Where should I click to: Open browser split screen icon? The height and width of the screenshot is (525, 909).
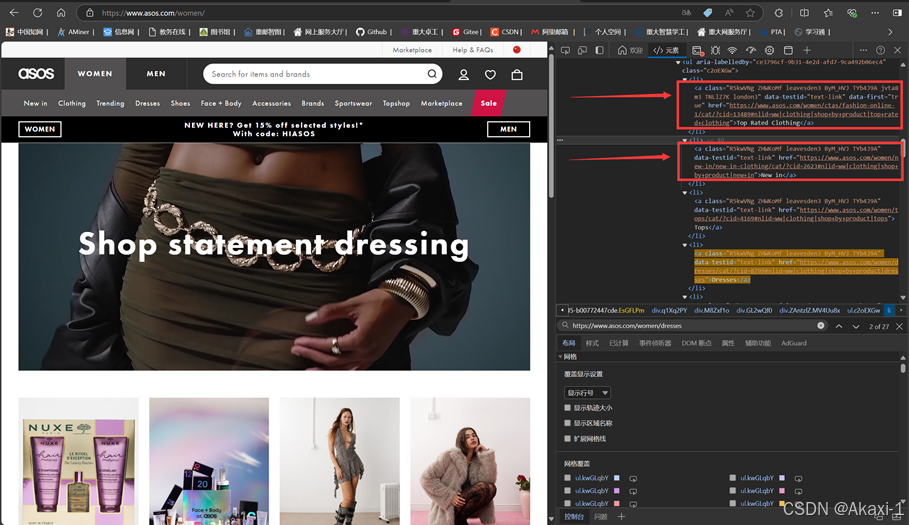coord(805,12)
